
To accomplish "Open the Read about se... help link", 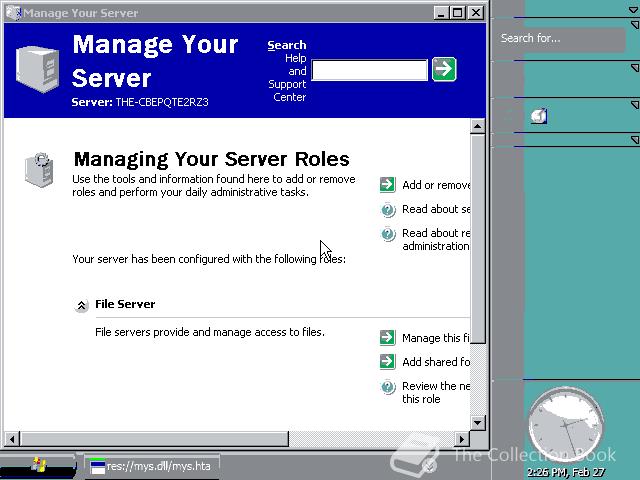I will coord(436,209).
